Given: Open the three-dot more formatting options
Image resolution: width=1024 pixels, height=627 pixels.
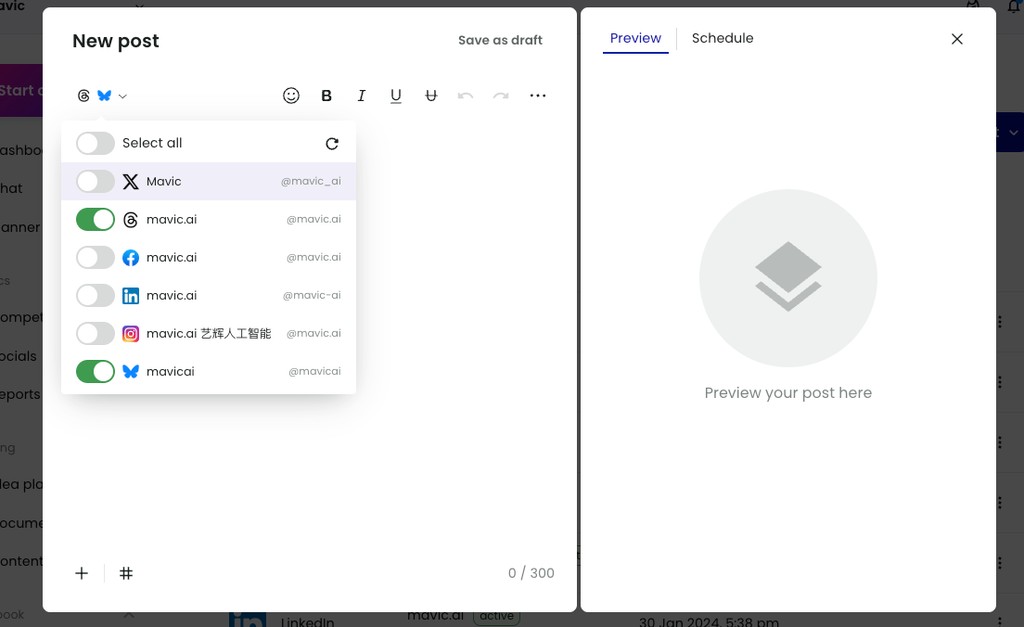Looking at the screenshot, I should [x=537, y=95].
